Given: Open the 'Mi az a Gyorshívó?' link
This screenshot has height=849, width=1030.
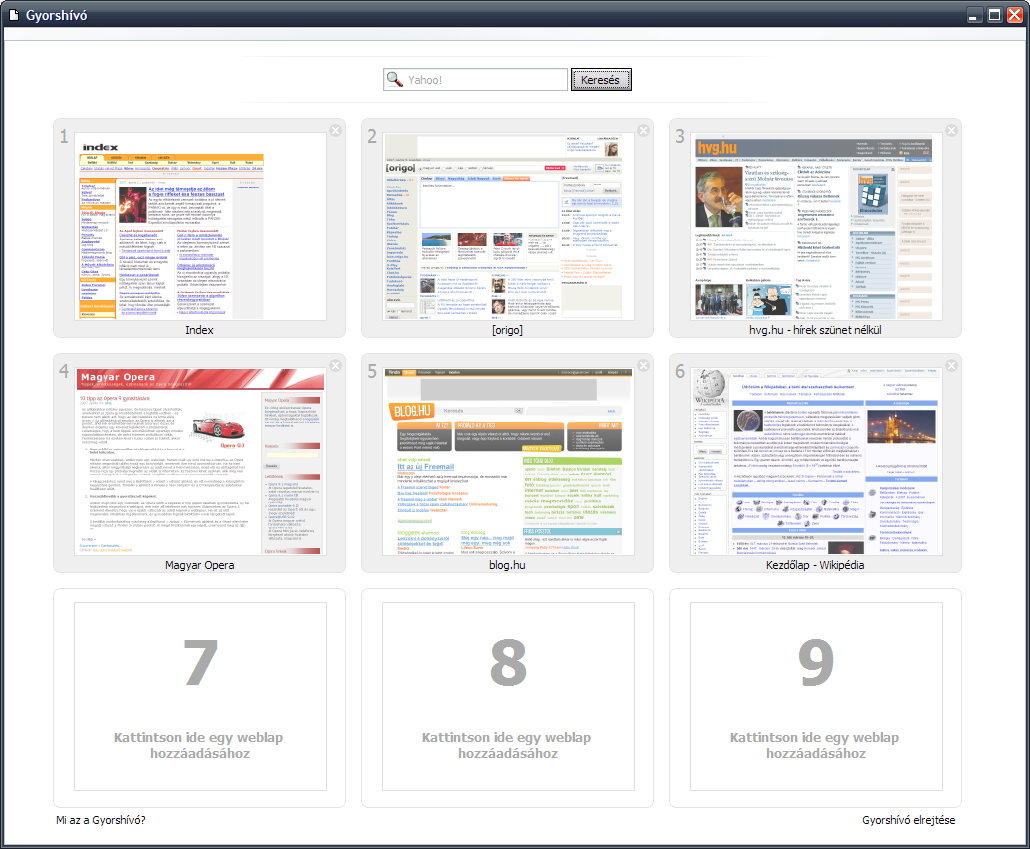Looking at the screenshot, I should click(101, 821).
